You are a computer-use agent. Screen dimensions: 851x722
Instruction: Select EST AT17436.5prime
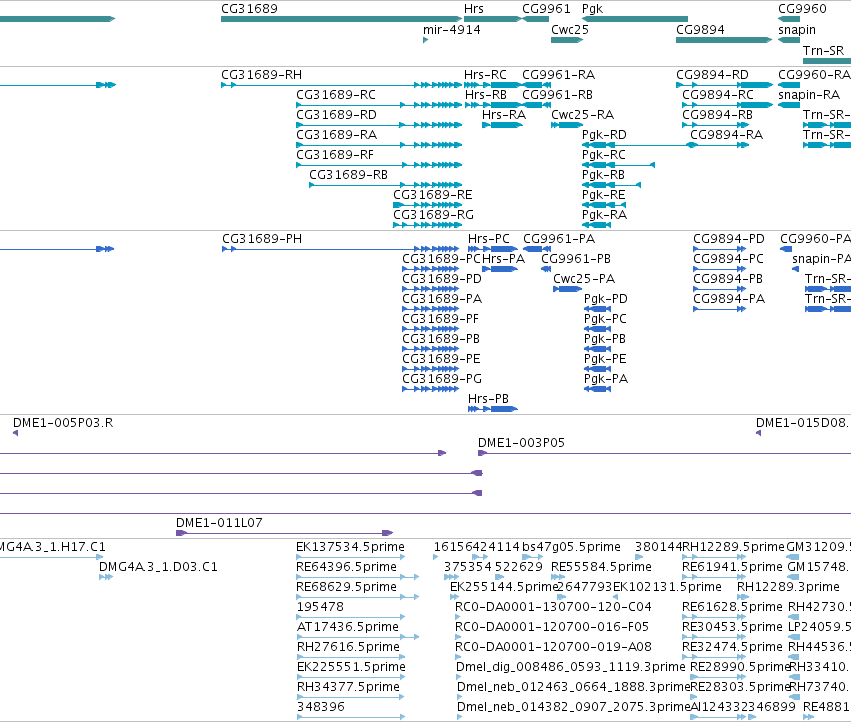point(358,637)
